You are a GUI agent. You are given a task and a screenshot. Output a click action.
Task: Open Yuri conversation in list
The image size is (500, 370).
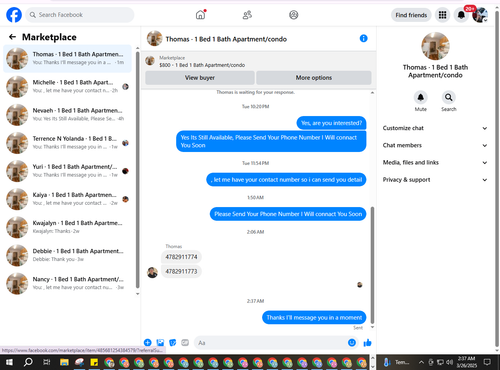67,171
